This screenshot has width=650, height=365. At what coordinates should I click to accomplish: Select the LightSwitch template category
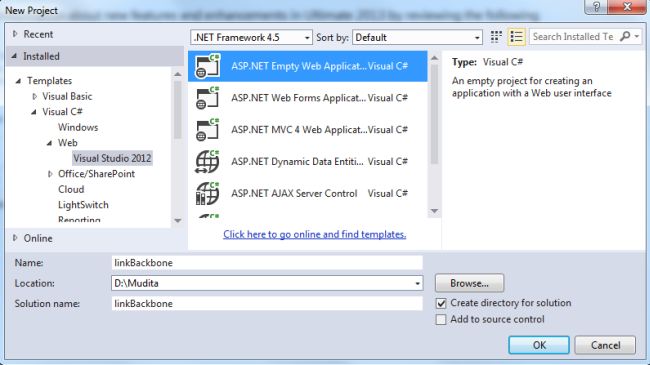coord(83,205)
